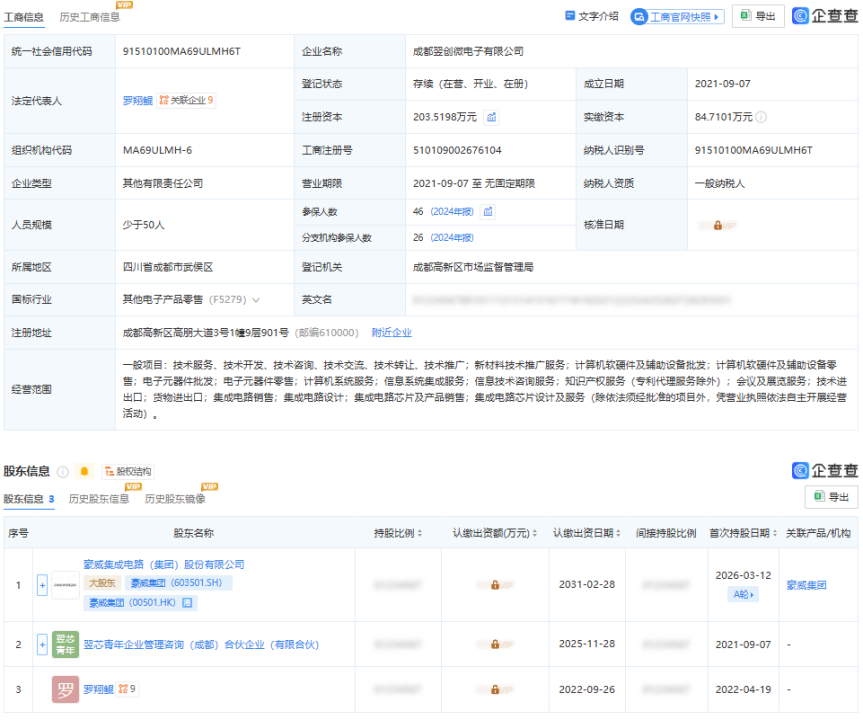Export shareholder table with 导出 button

[831, 497]
